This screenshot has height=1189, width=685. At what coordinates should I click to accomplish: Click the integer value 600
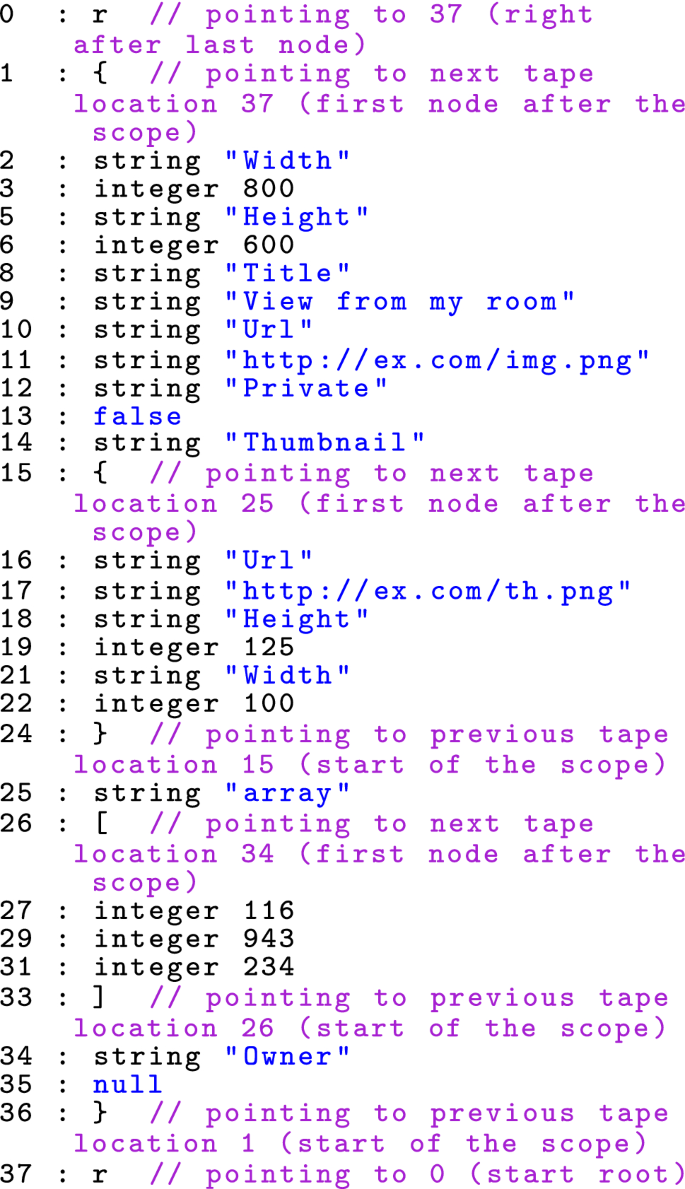269,245
